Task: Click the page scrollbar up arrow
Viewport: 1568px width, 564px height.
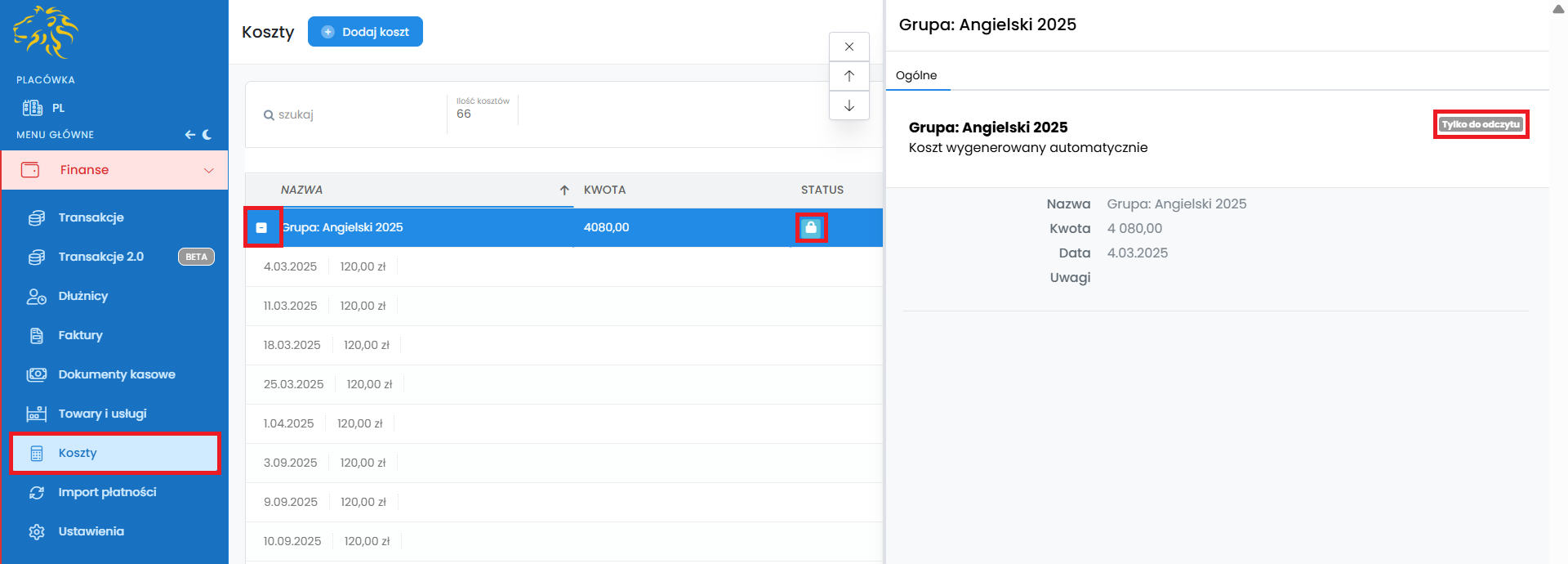Action: click(1558, 9)
